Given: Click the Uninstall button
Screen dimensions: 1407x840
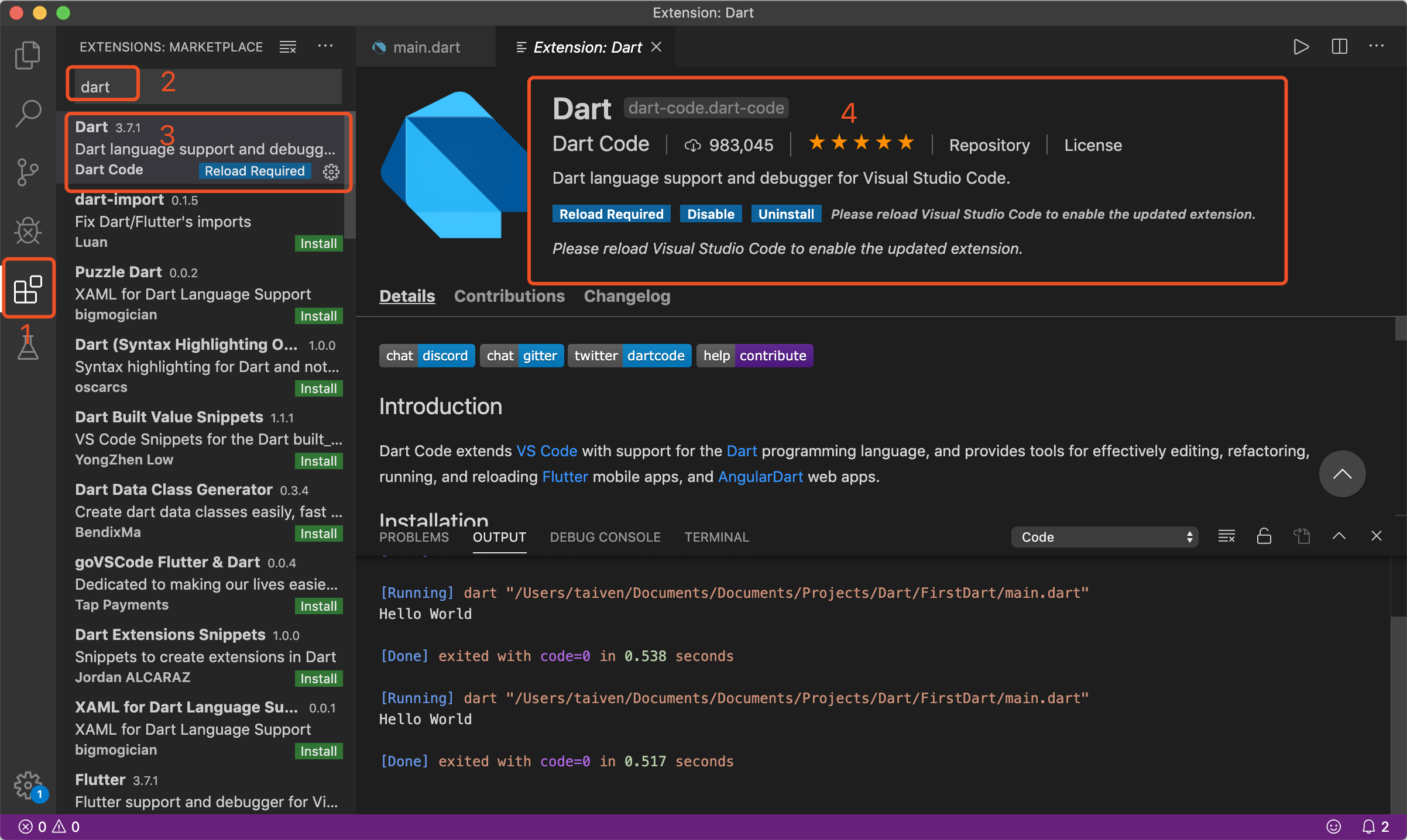Looking at the screenshot, I should pyautogui.click(x=785, y=214).
